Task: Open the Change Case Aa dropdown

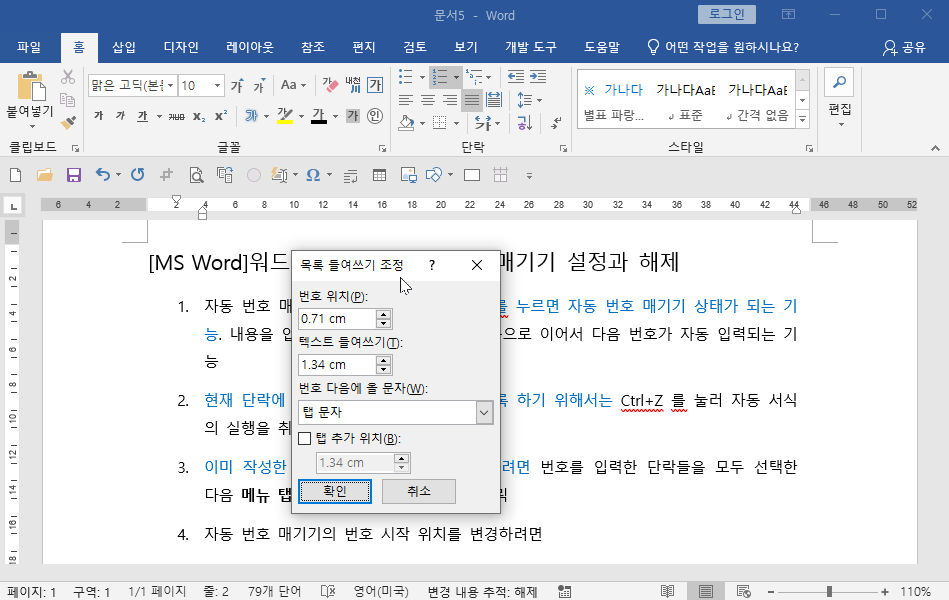Action: click(294, 85)
